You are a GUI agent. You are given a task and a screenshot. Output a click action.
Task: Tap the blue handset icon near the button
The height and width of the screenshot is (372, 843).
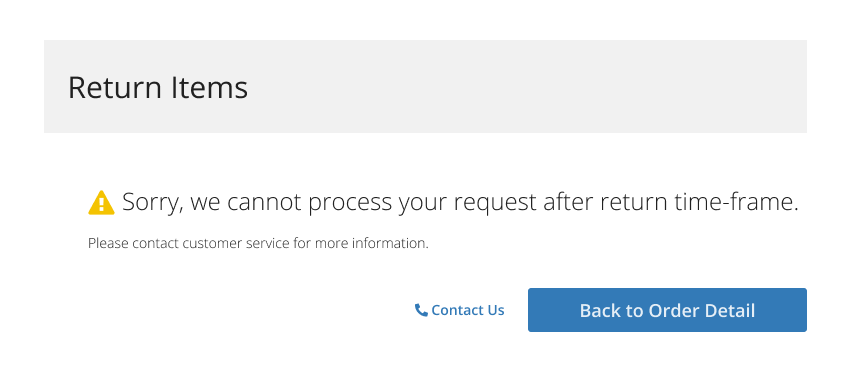tap(421, 310)
